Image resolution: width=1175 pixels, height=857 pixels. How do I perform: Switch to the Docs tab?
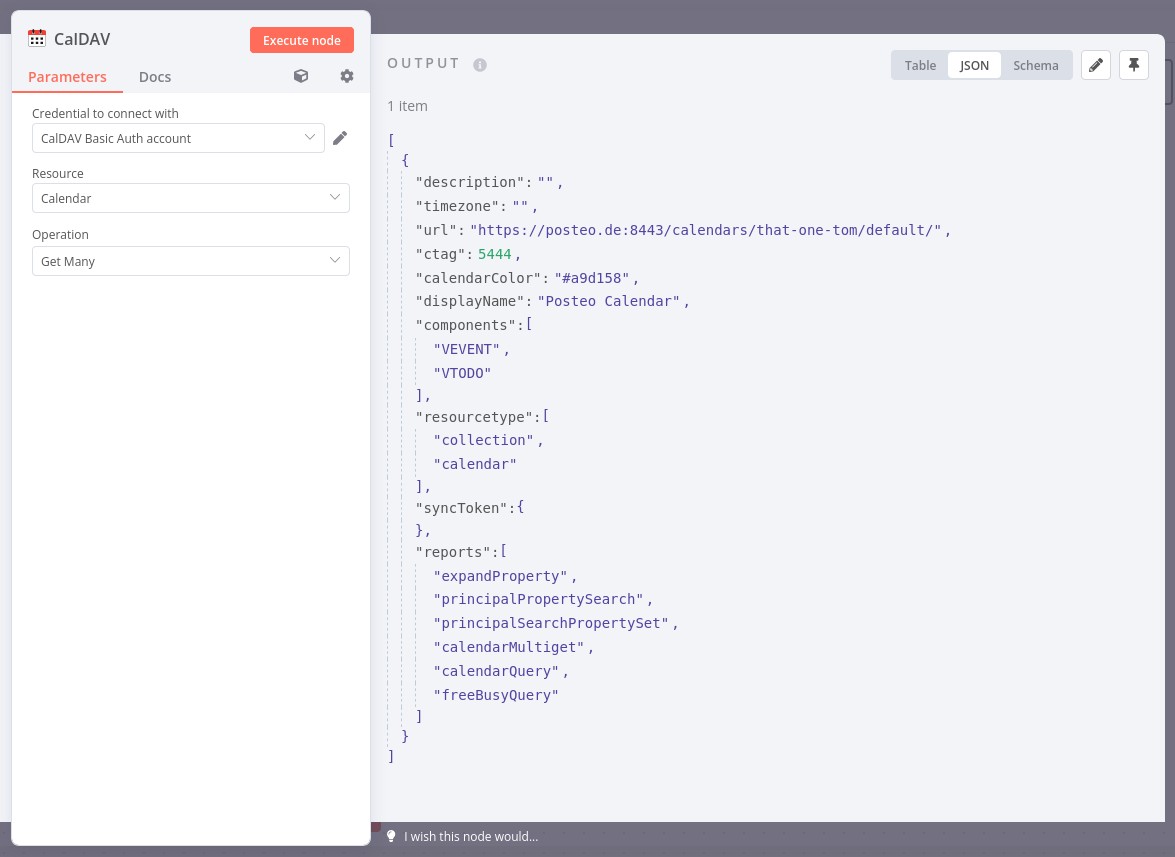[155, 76]
